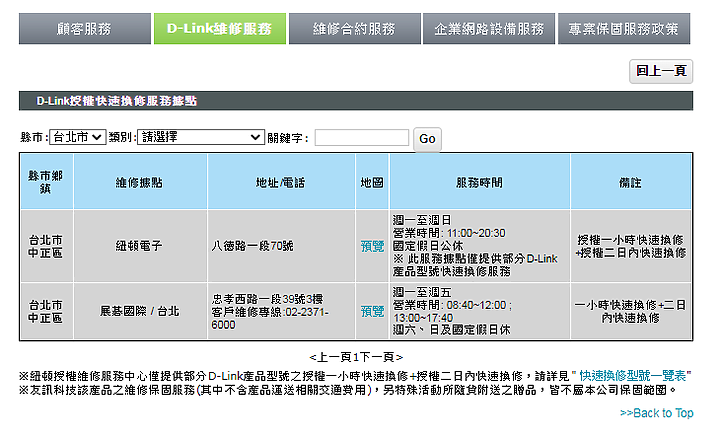This screenshot has width=720, height=440.
Task: Click address 八德路一段70號
Action: (x=252, y=246)
